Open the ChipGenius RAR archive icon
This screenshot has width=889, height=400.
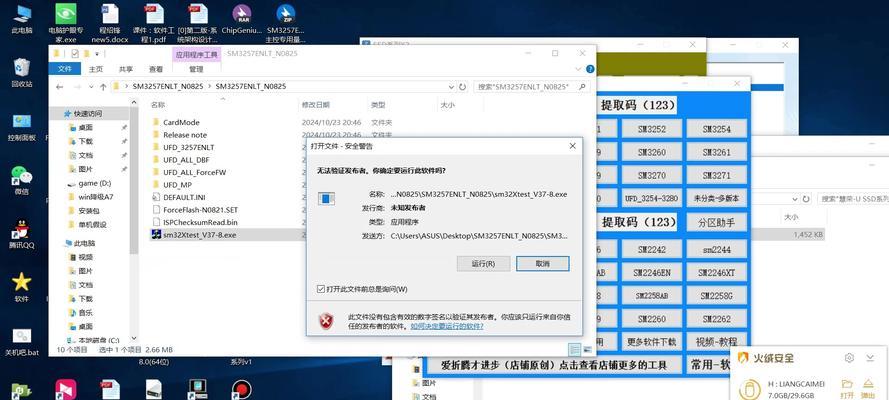point(242,20)
